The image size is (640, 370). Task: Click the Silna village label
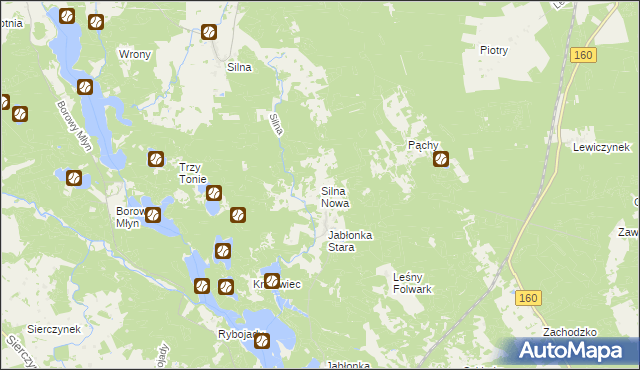(239, 67)
